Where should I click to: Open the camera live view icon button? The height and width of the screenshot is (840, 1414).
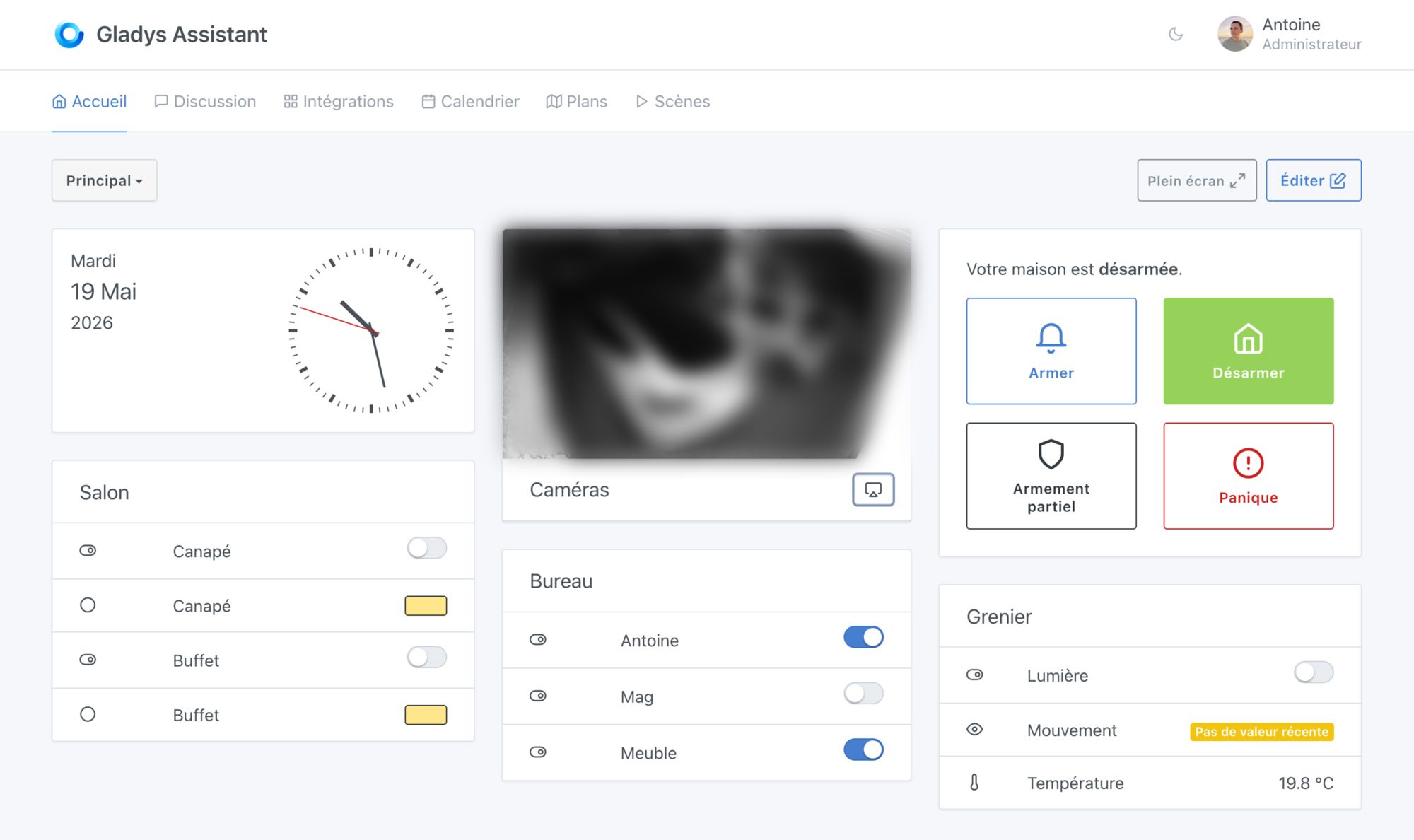[873, 489]
